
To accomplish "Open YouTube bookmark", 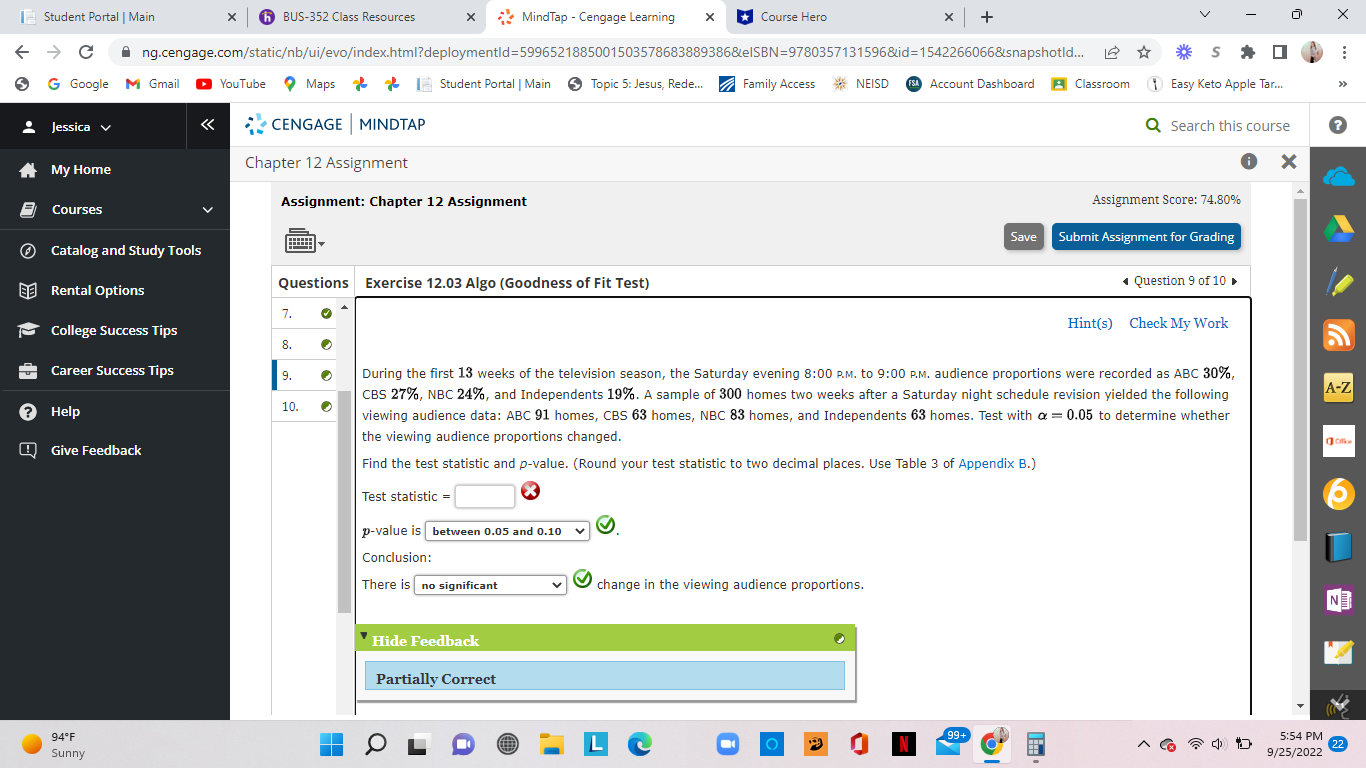I will pos(231,84).
